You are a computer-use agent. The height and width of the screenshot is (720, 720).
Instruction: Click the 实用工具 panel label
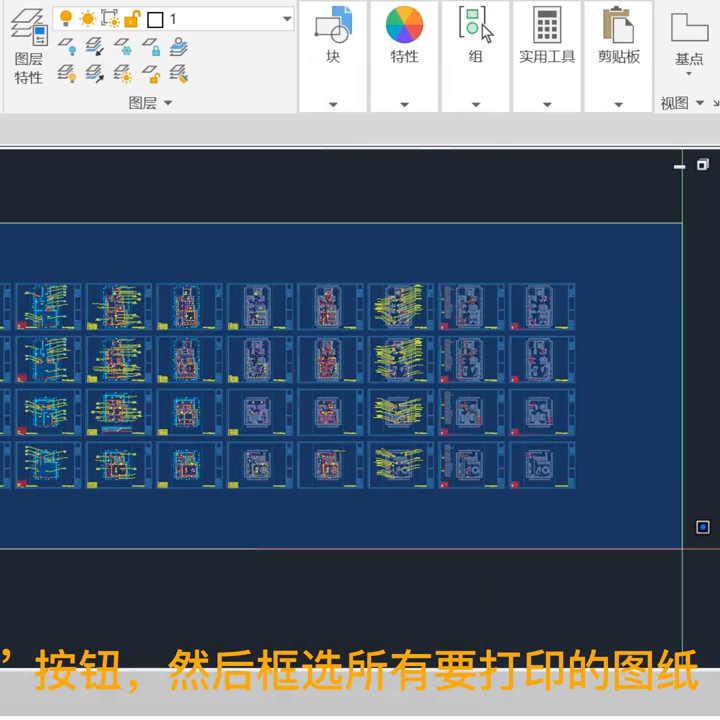click(x=547, y=56)
